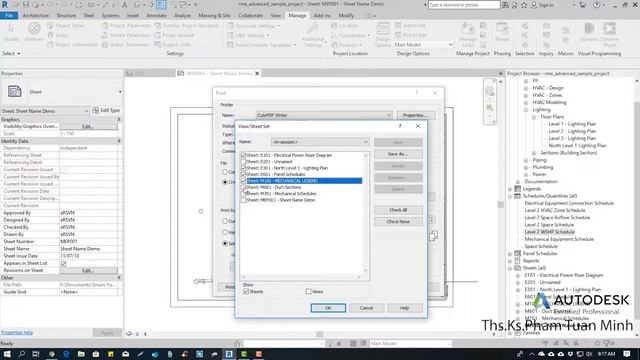The width and height of the screenshot is (640, 360).
Task: Click the Chrome icon in the taskbar
Action: coord(51,354)
